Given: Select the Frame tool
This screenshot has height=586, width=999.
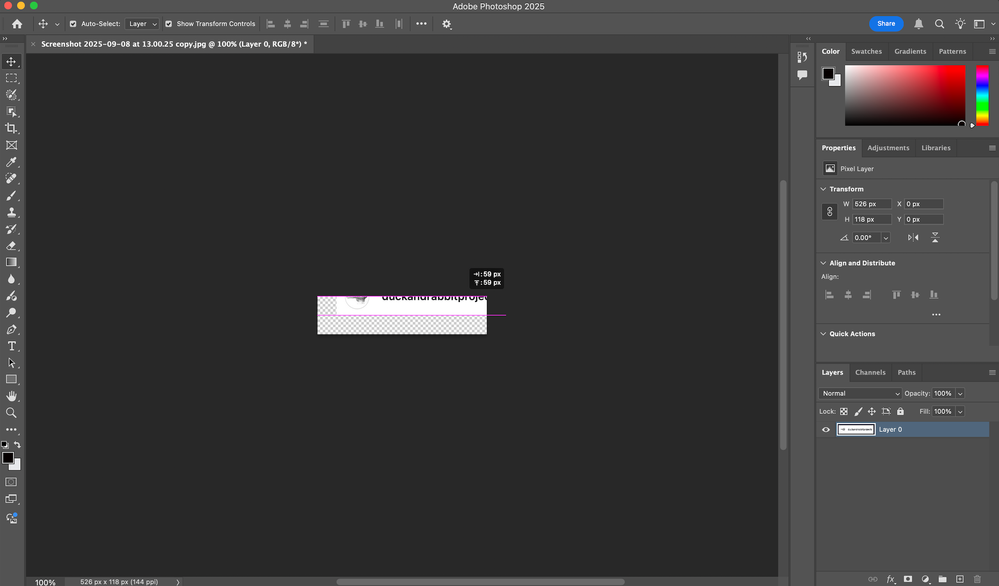Looking at the screenshot, I should coord(11,145).
